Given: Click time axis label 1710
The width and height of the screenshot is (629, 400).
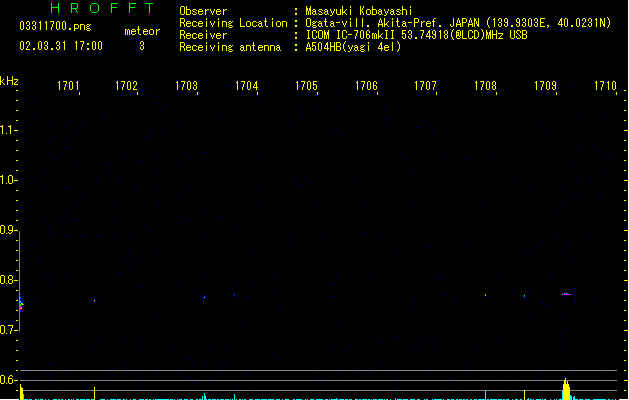Looking at the screenshot, I should (605, 86).
